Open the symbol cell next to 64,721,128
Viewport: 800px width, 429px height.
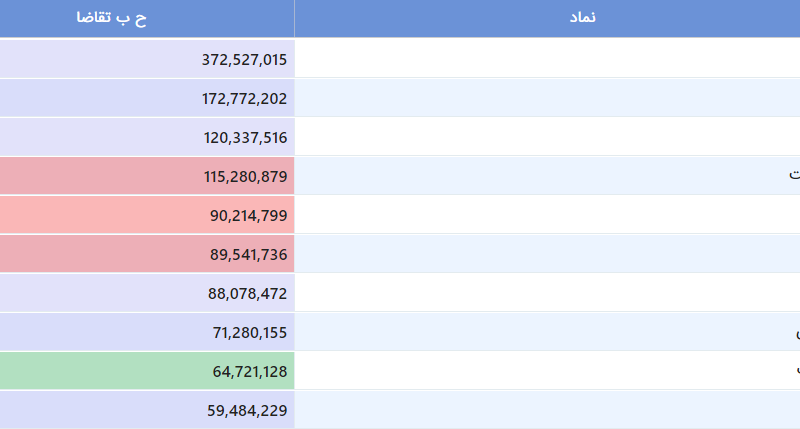coord(547,371)
